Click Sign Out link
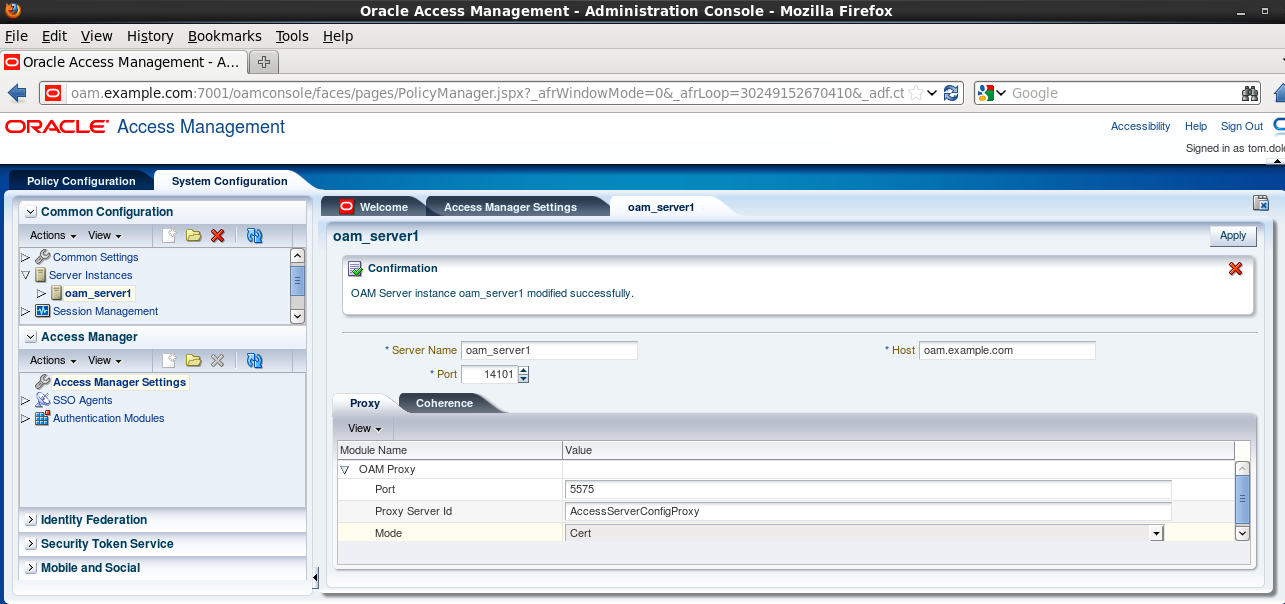 (x=1242, y=126)
